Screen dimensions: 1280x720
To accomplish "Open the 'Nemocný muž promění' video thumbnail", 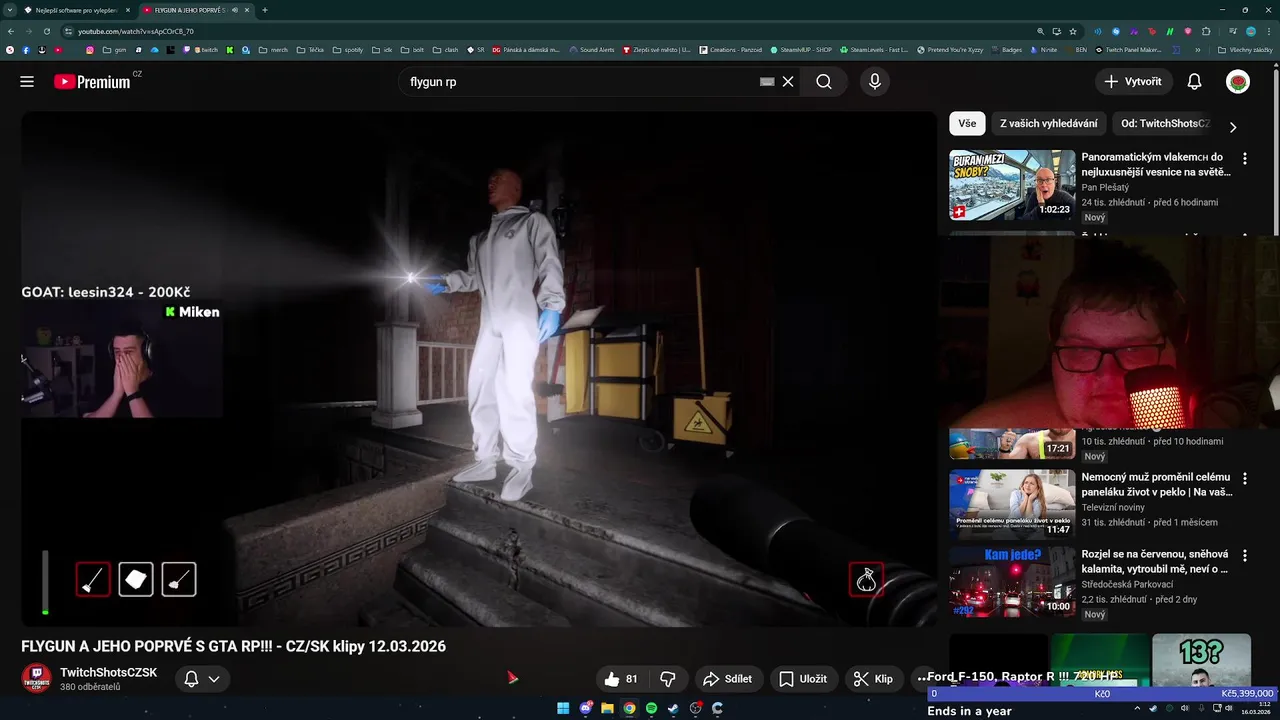I will pos(1012,504).
